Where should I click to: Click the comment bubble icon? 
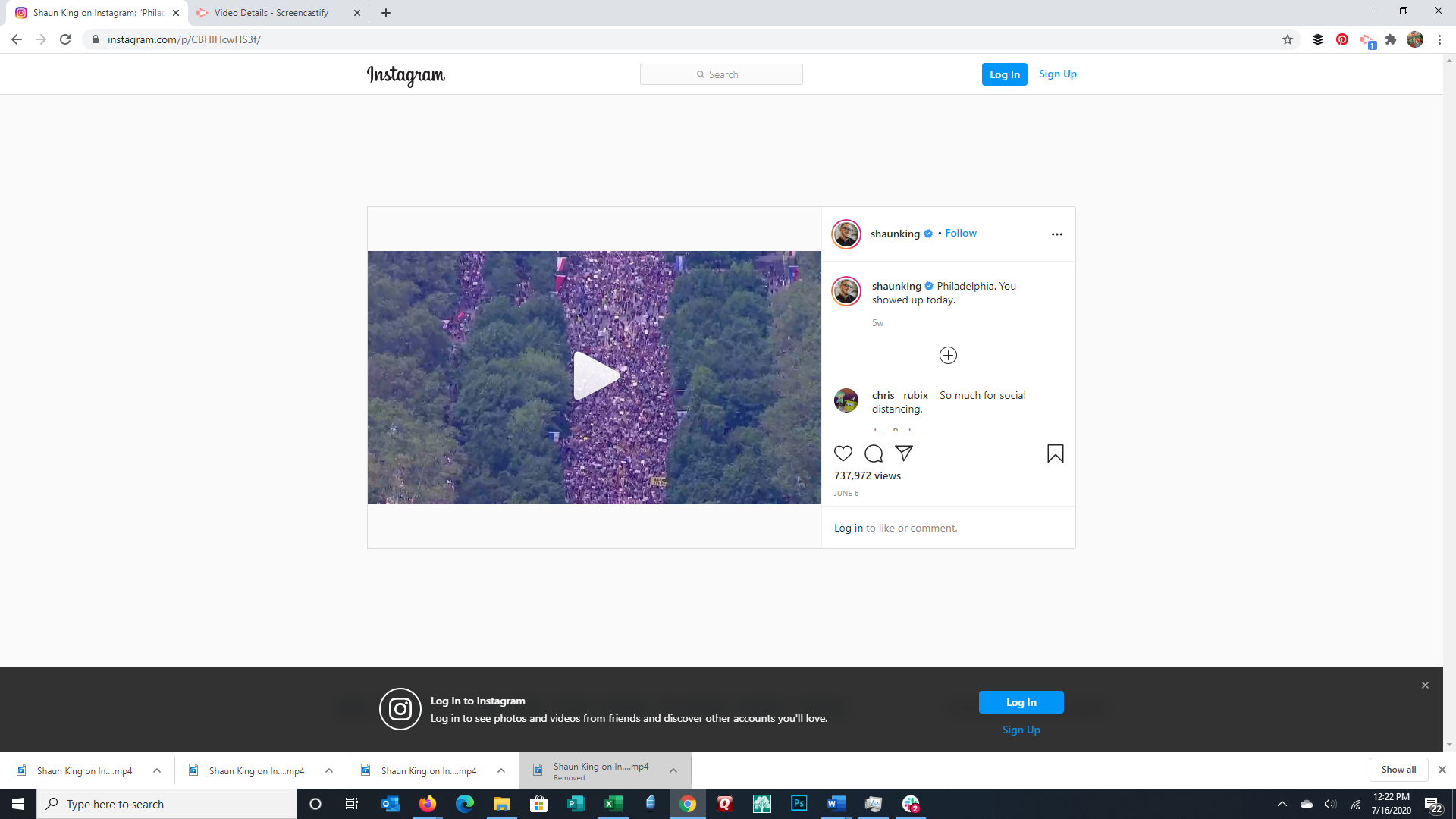pyautogui.click(x=874, y=453)
